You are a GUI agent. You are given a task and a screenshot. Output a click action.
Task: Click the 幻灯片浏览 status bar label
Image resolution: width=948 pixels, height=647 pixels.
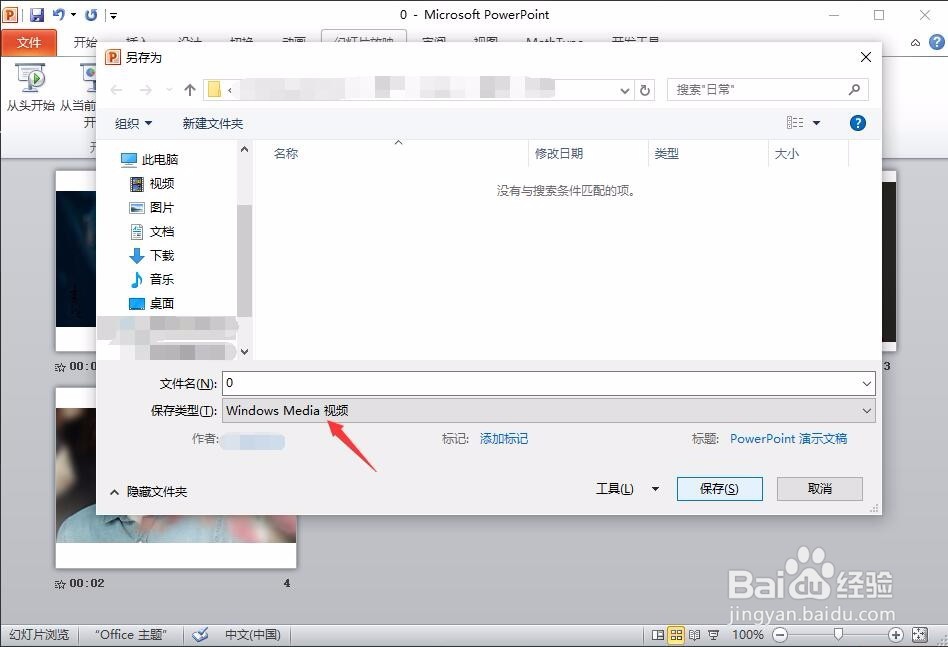[x=39, y=634]
